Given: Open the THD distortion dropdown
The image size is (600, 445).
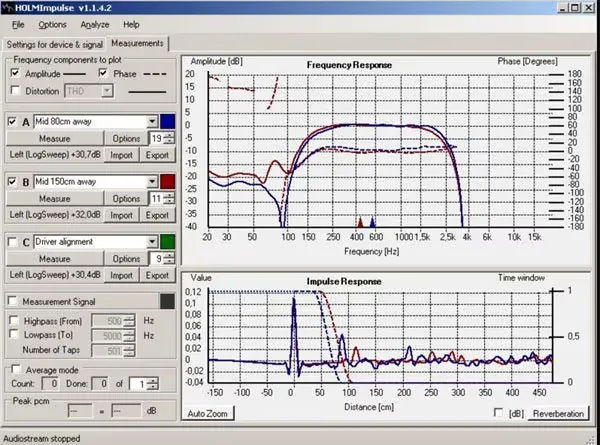Looking at the screenshot, I should point(108,91).
